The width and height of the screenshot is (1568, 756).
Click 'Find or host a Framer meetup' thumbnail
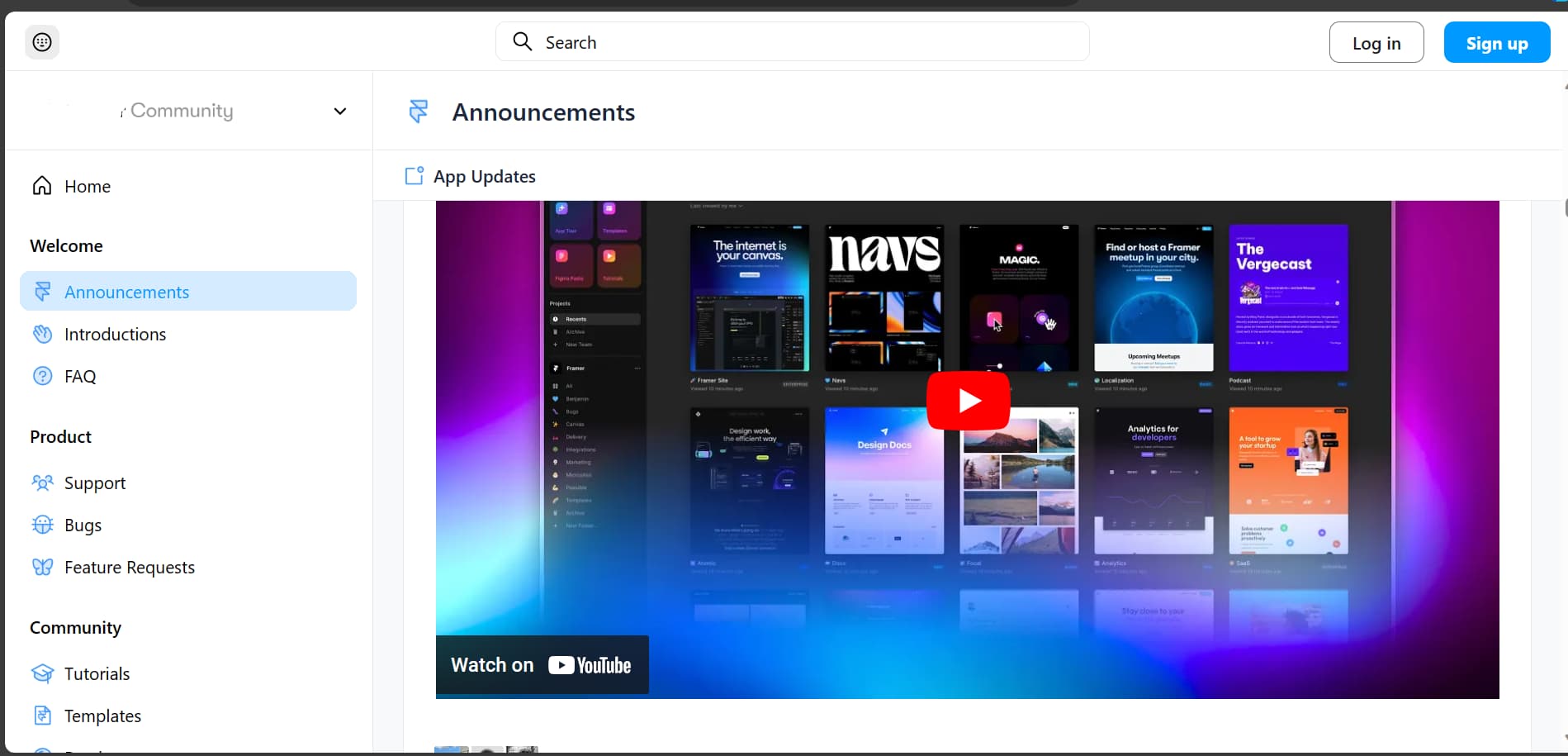[1153, 297]
